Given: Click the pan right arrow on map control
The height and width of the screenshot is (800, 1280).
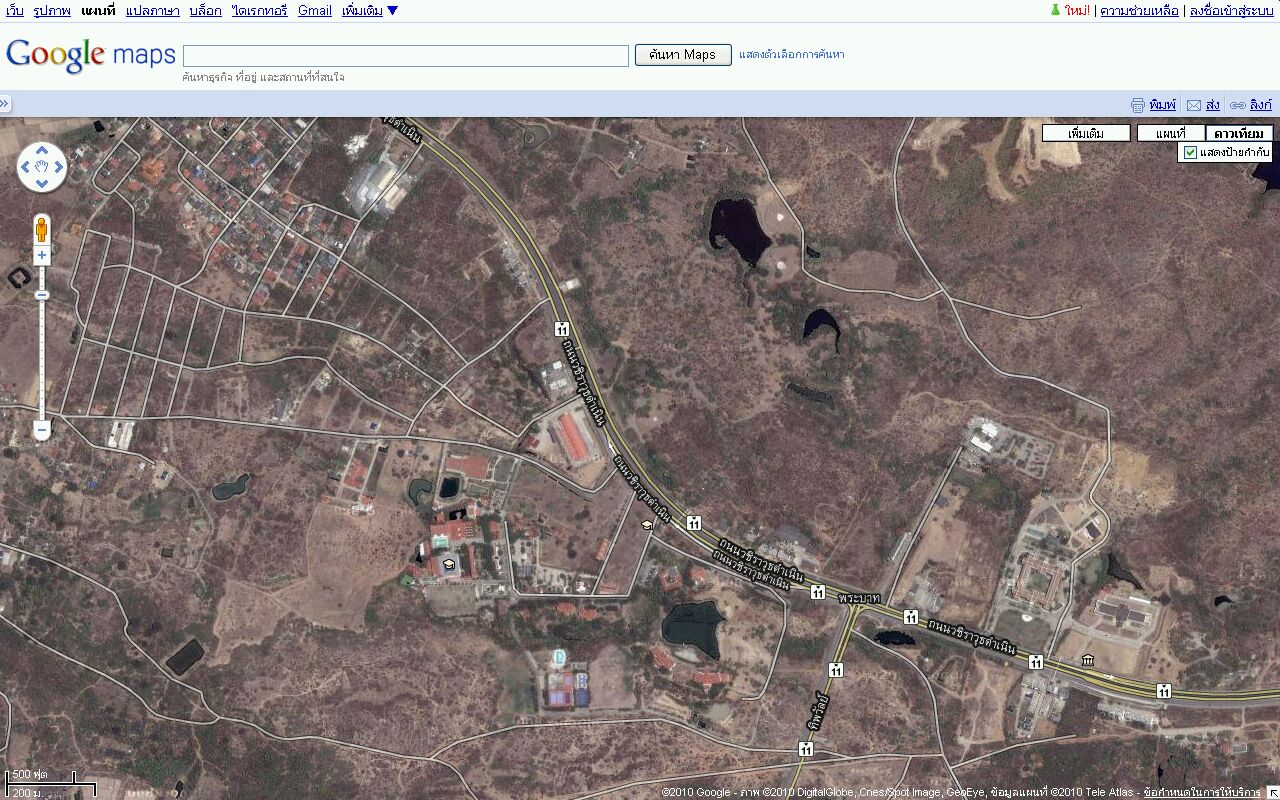Looking at the screenshot, I should pyautogui.click(x=57, y=168).
